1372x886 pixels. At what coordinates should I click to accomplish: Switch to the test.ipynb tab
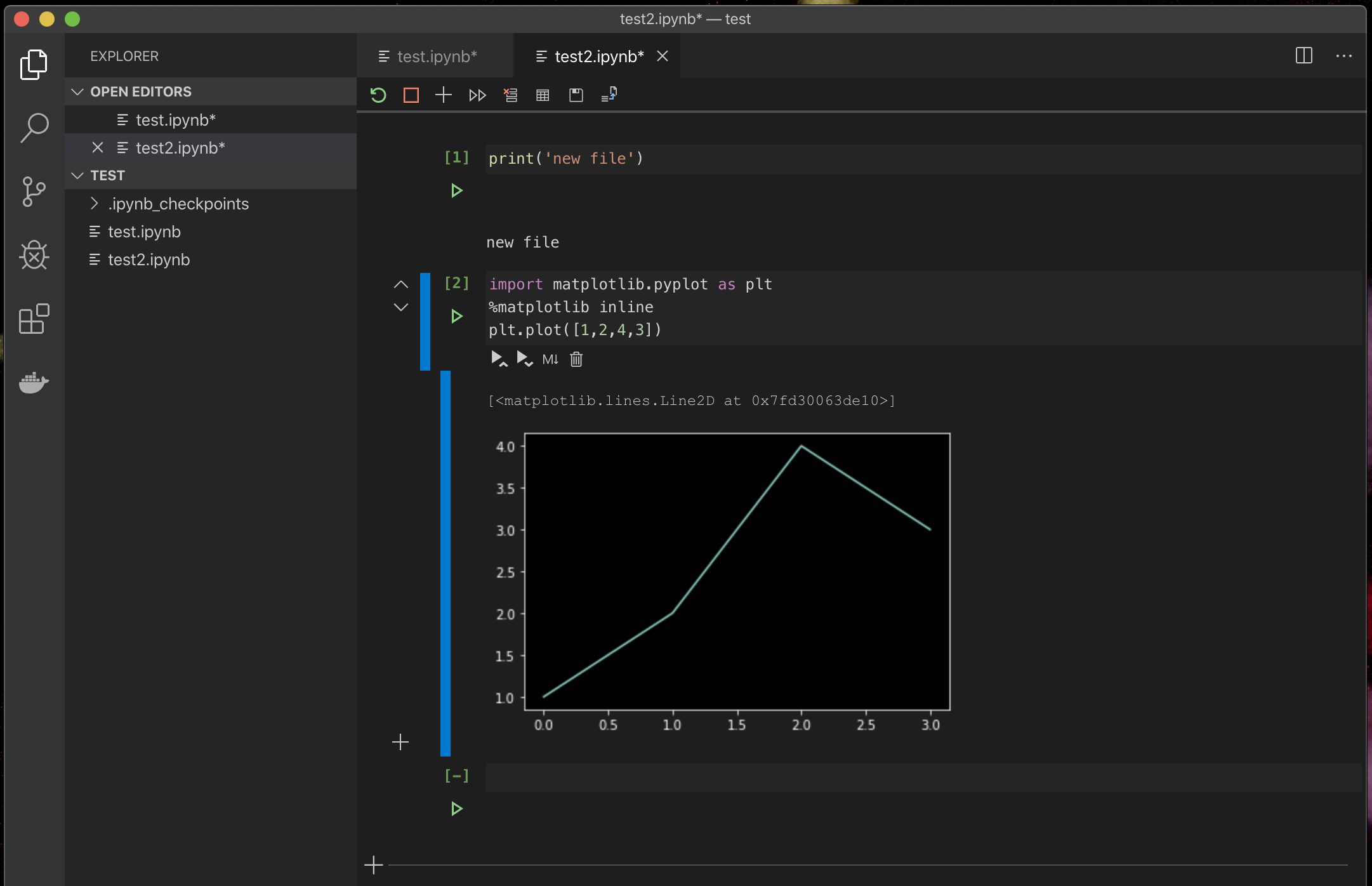[436, 56]
